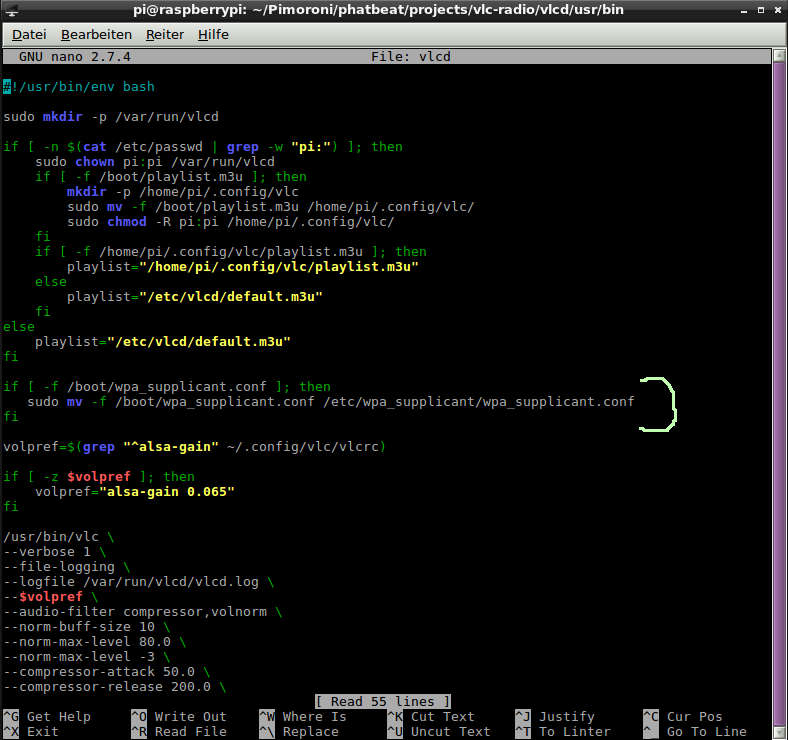This screenshot has height=740, width=788.
Task: Open the Datei menu
Action: pyautogui.click(x=29, y=34)
